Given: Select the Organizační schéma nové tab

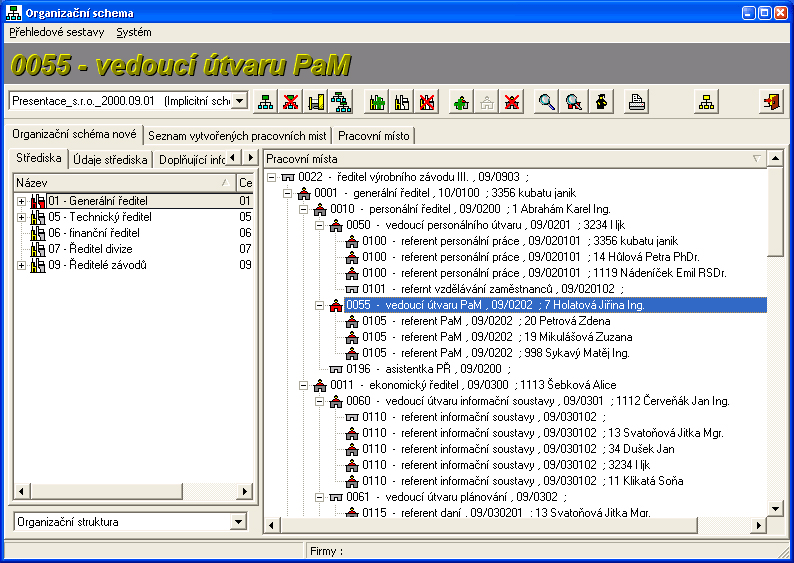Looking at the screenshot, I should pyautogui.click(x=74, y=134).
